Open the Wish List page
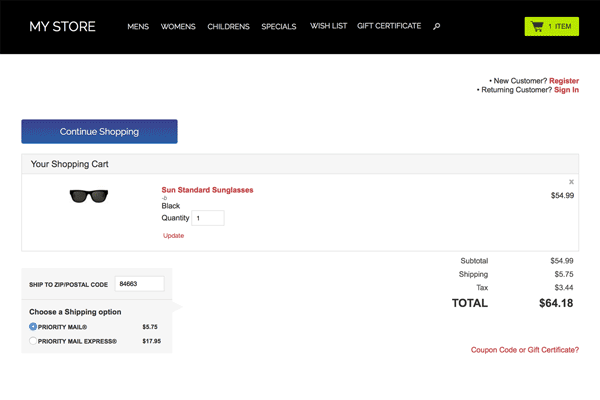 (328, 26)
